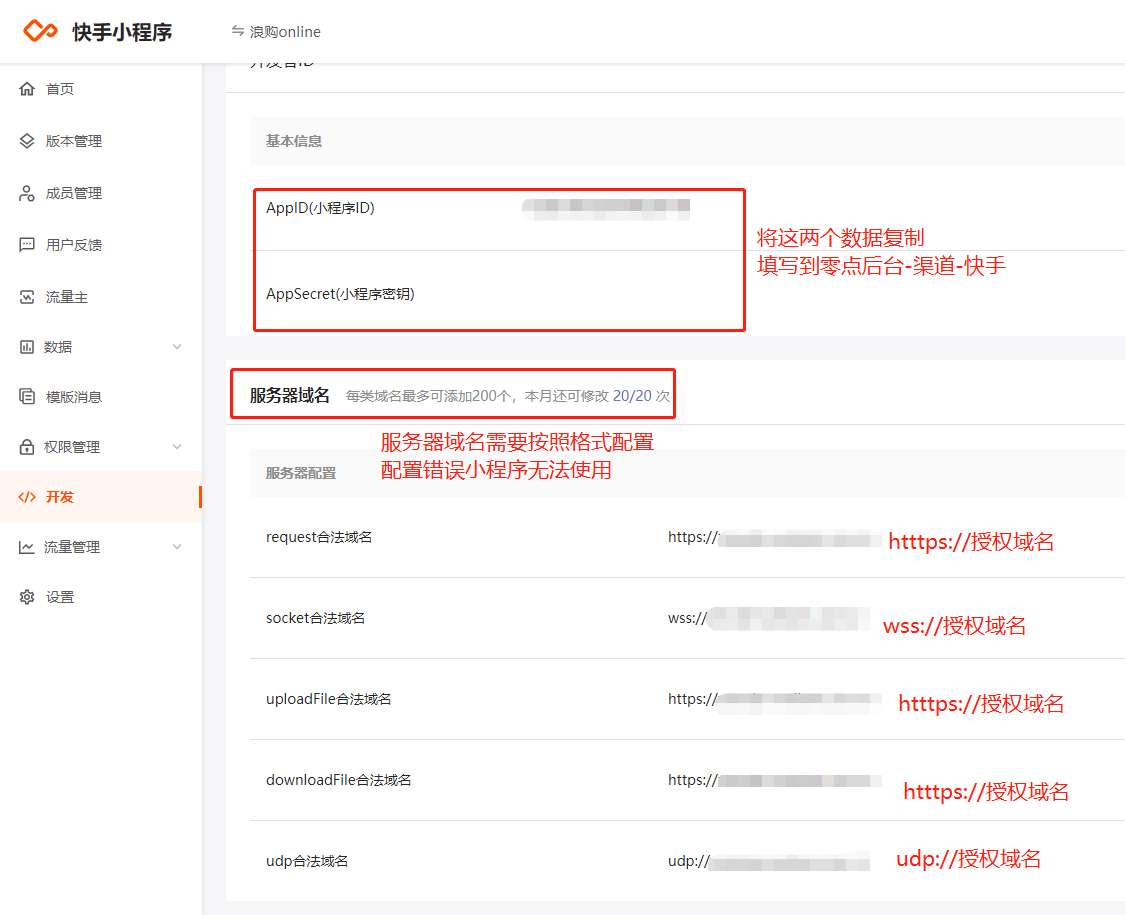Click the icon beside 流量主
The image size is (1125, 915).
27,297
